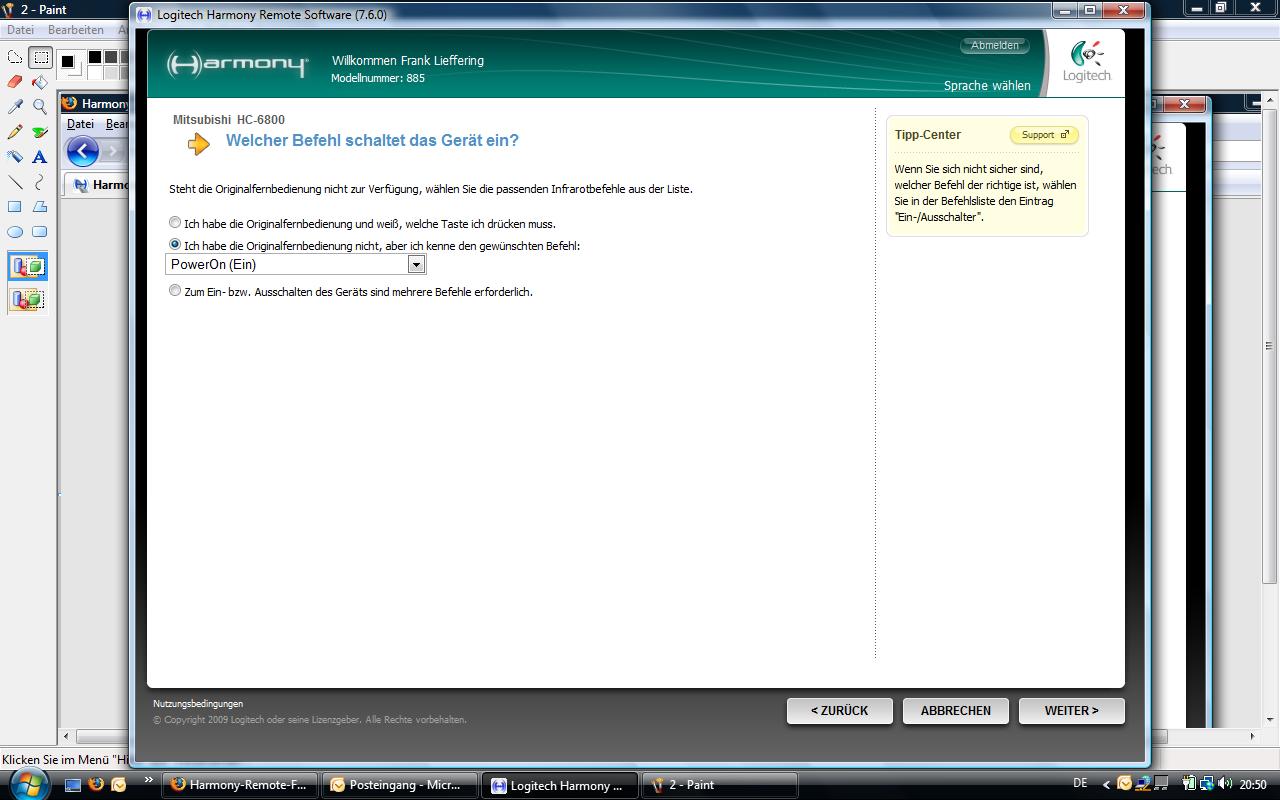Select the Ellipse shape tool
Image resolution: width=1280 pixels, height=800 pixels.
coord(15,232)
